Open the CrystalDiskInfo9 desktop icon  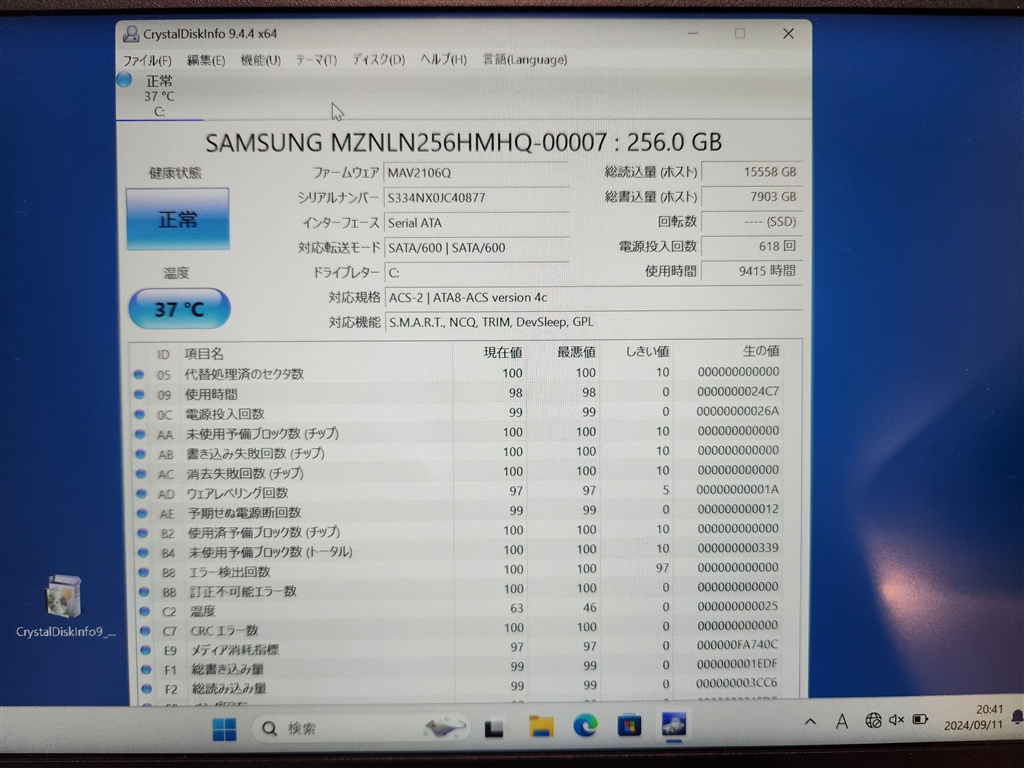pyautogui.click(x=64, y=606)
